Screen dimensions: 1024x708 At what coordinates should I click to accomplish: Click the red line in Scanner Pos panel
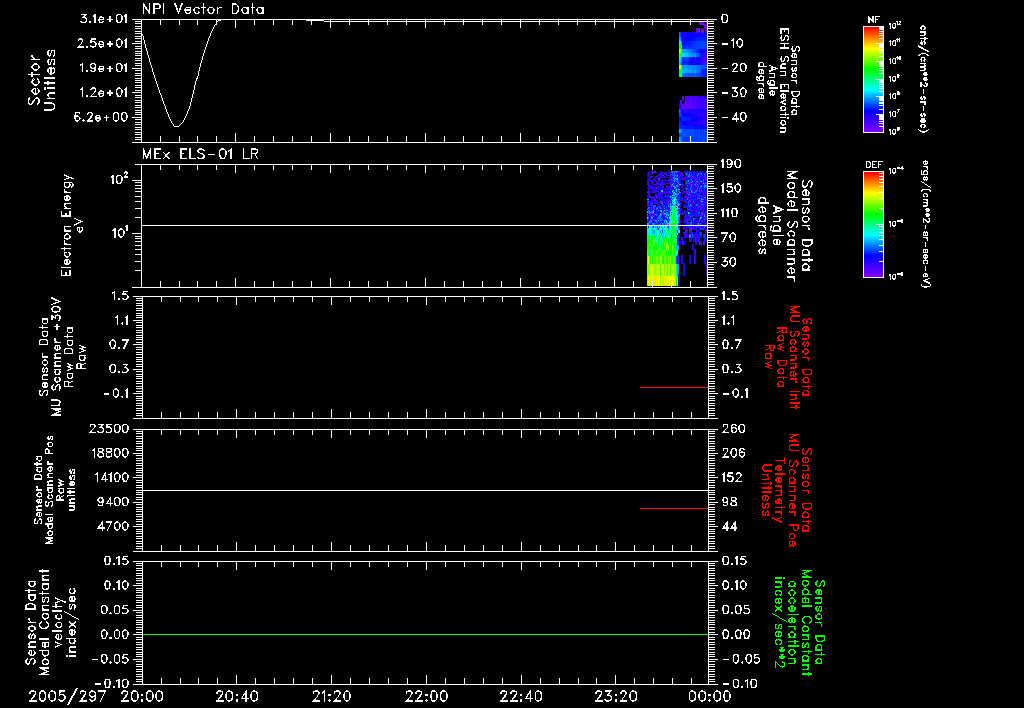click(674, 508)
